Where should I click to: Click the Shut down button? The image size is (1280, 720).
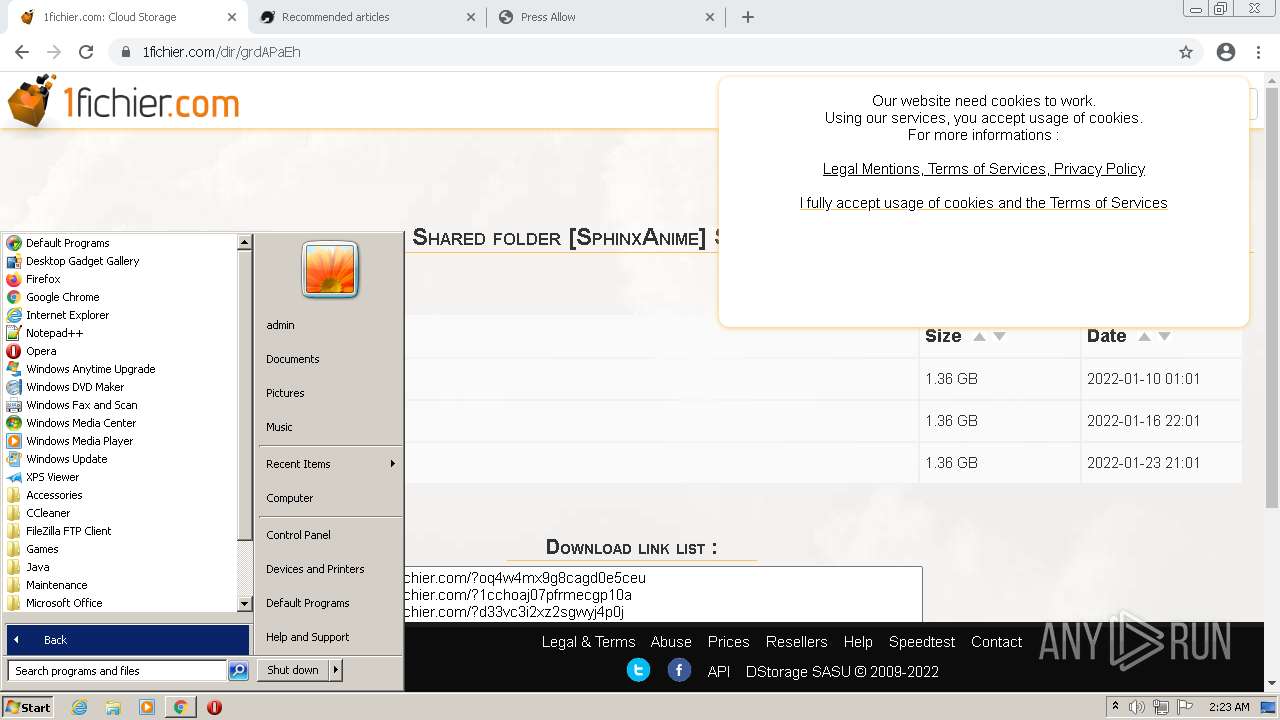click(293, 670)
